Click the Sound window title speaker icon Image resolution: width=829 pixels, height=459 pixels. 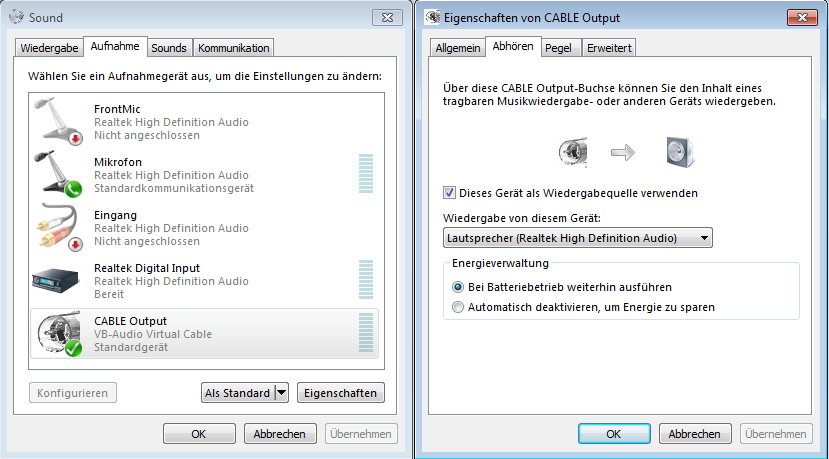tap(17, 17)
